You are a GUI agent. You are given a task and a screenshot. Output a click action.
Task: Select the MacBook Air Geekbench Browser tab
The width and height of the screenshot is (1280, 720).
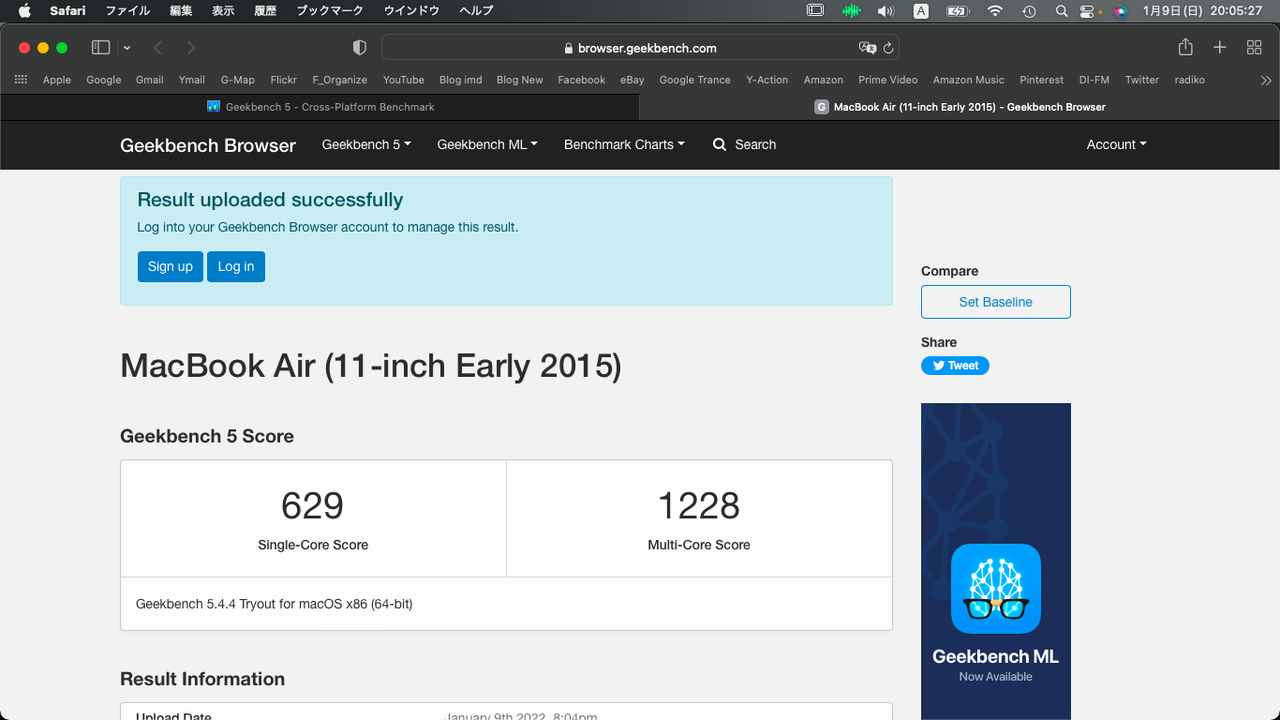960,107
